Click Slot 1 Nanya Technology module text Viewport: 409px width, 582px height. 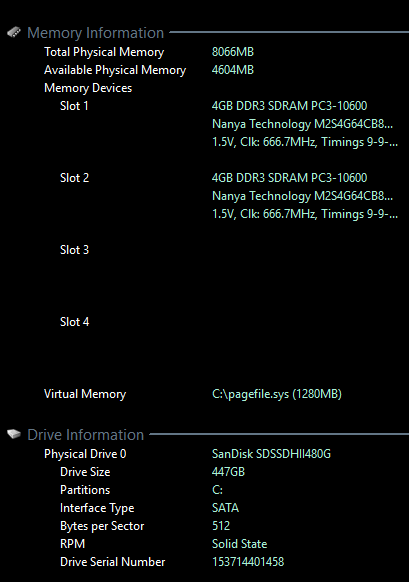(302, 124)
